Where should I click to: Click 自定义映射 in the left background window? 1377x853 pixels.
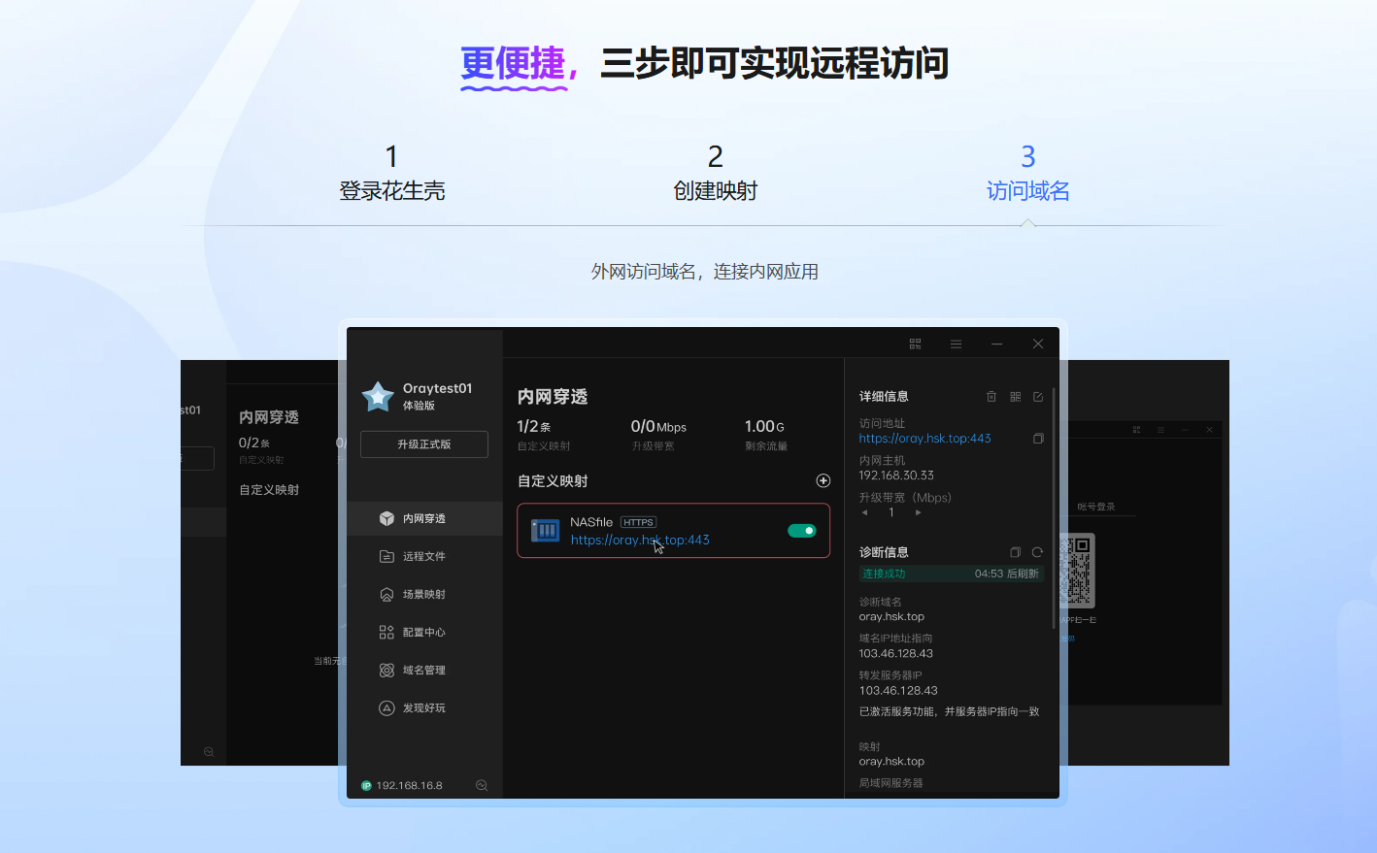(269, 490)
